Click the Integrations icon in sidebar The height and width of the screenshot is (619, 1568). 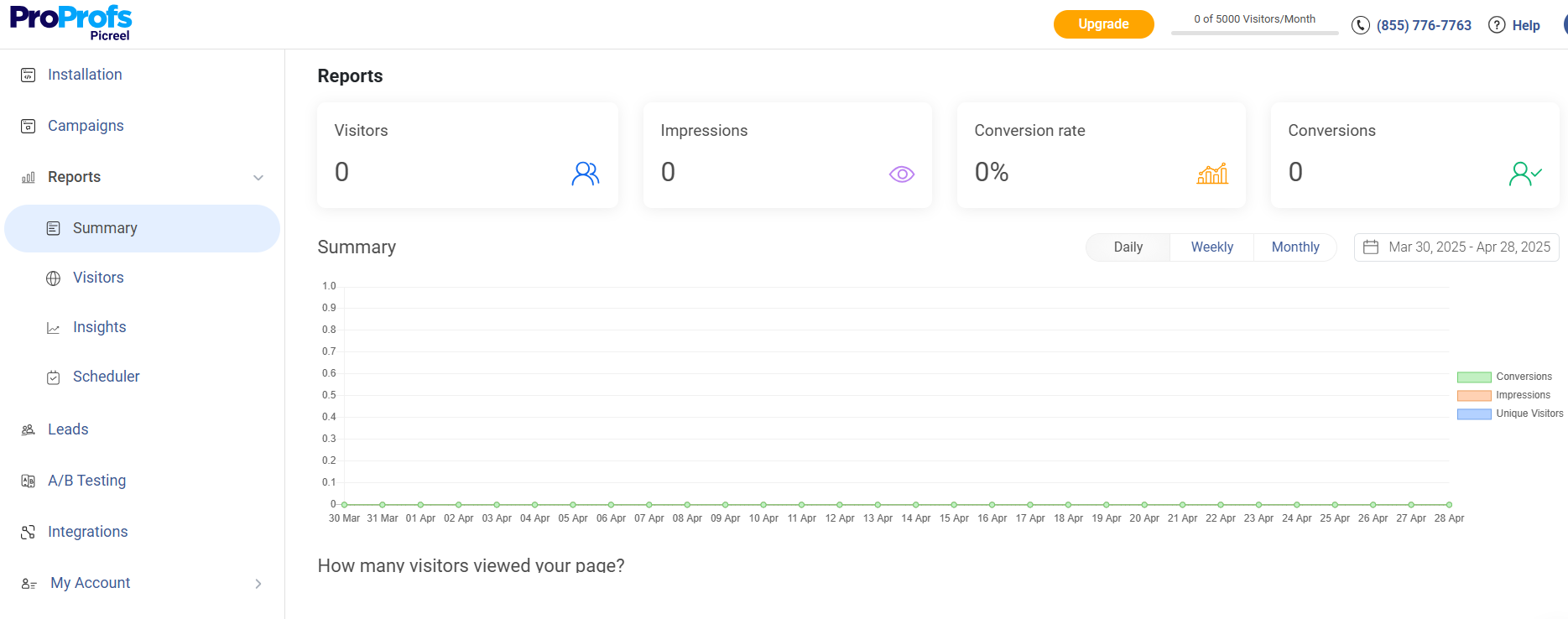(29, 533)
